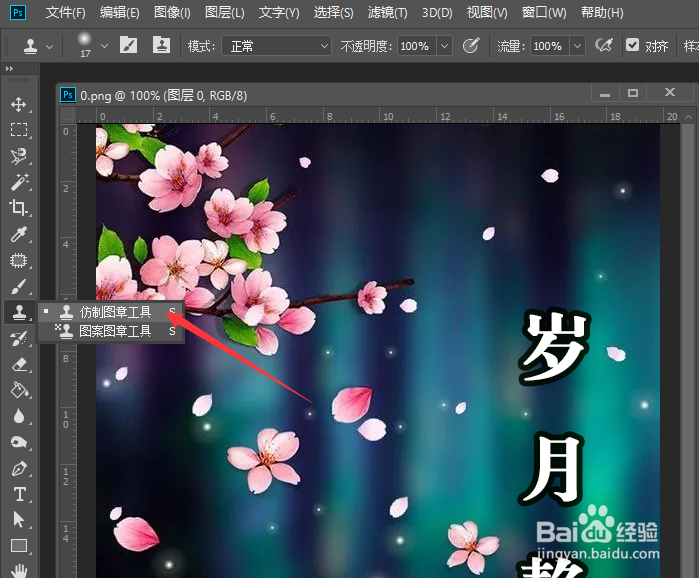This screenshot has width=699, height=578.
Task: Maximize the 0.png document window
Action: click(633, 93)
